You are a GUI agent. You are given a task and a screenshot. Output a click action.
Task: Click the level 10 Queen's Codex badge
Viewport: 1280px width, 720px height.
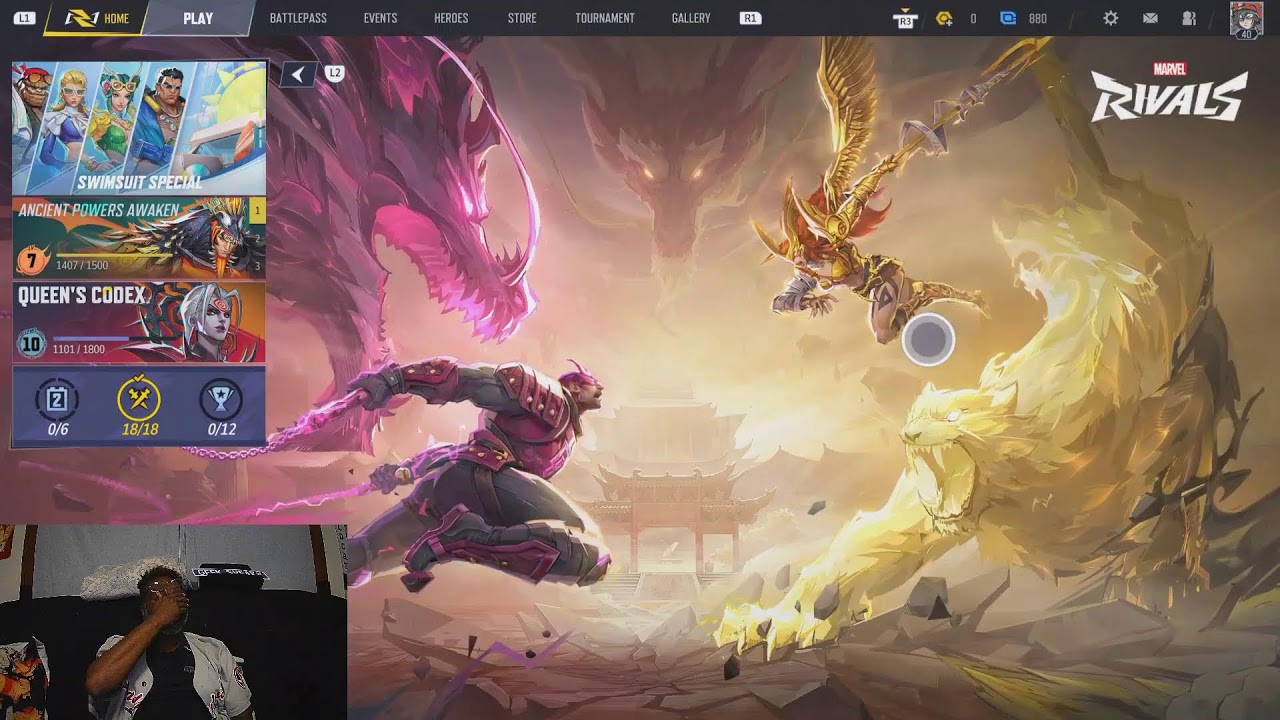click(x=32, y=345)
